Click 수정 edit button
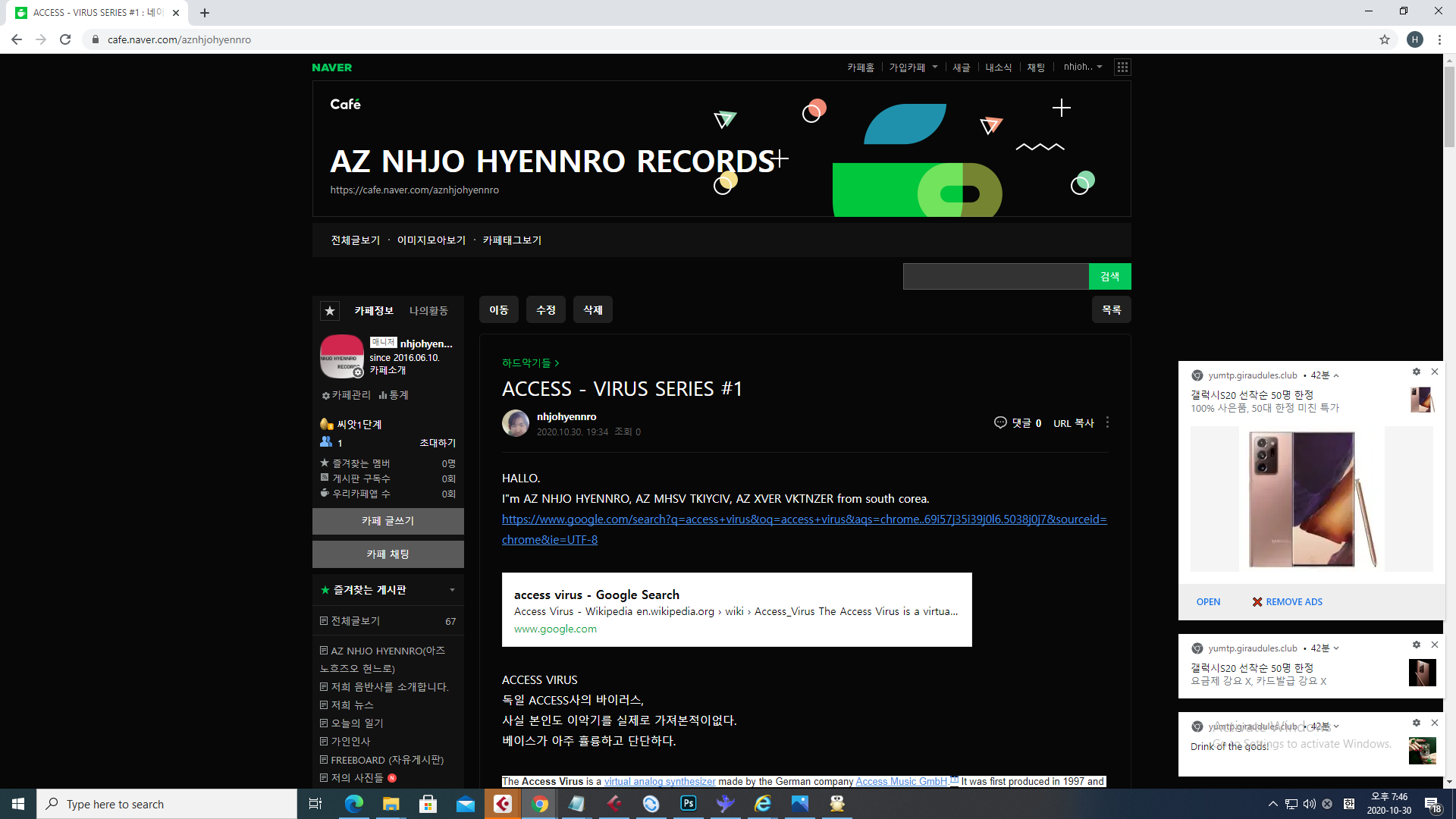1456x819 pixels. [546, 310]
